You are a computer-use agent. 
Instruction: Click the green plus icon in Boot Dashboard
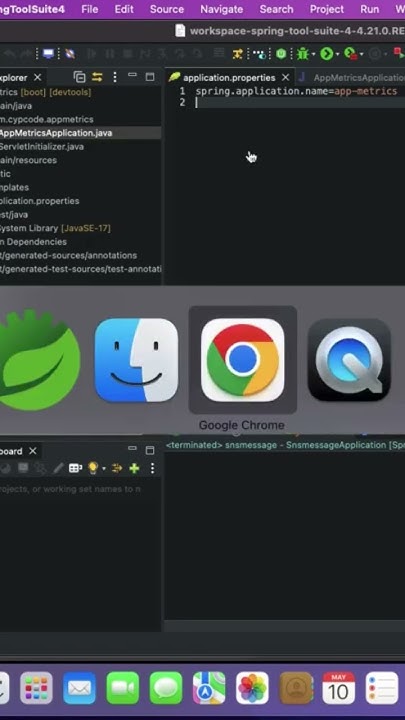pos(134,468)
